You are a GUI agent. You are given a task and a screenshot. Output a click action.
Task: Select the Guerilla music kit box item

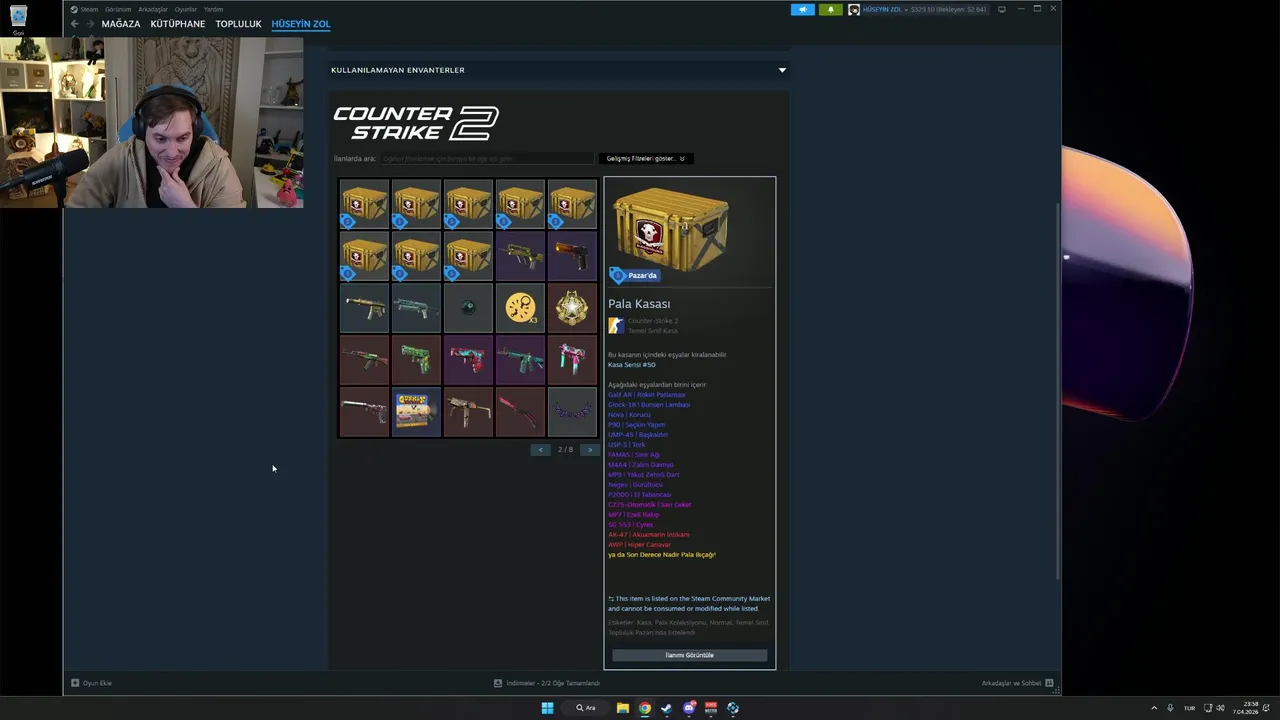click(x=416, y=412)
